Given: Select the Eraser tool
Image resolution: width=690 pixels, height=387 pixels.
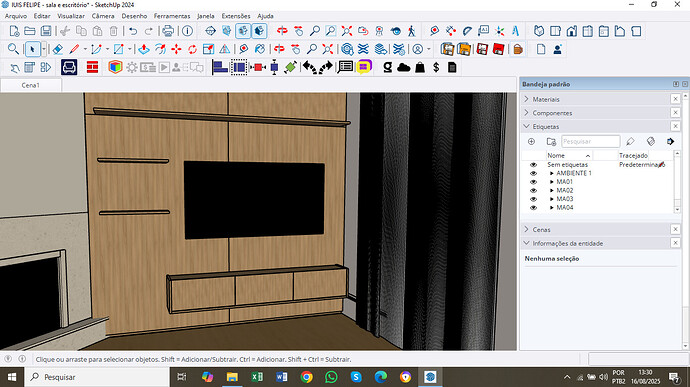Looking at the screenshot, I should coord(58,49).
